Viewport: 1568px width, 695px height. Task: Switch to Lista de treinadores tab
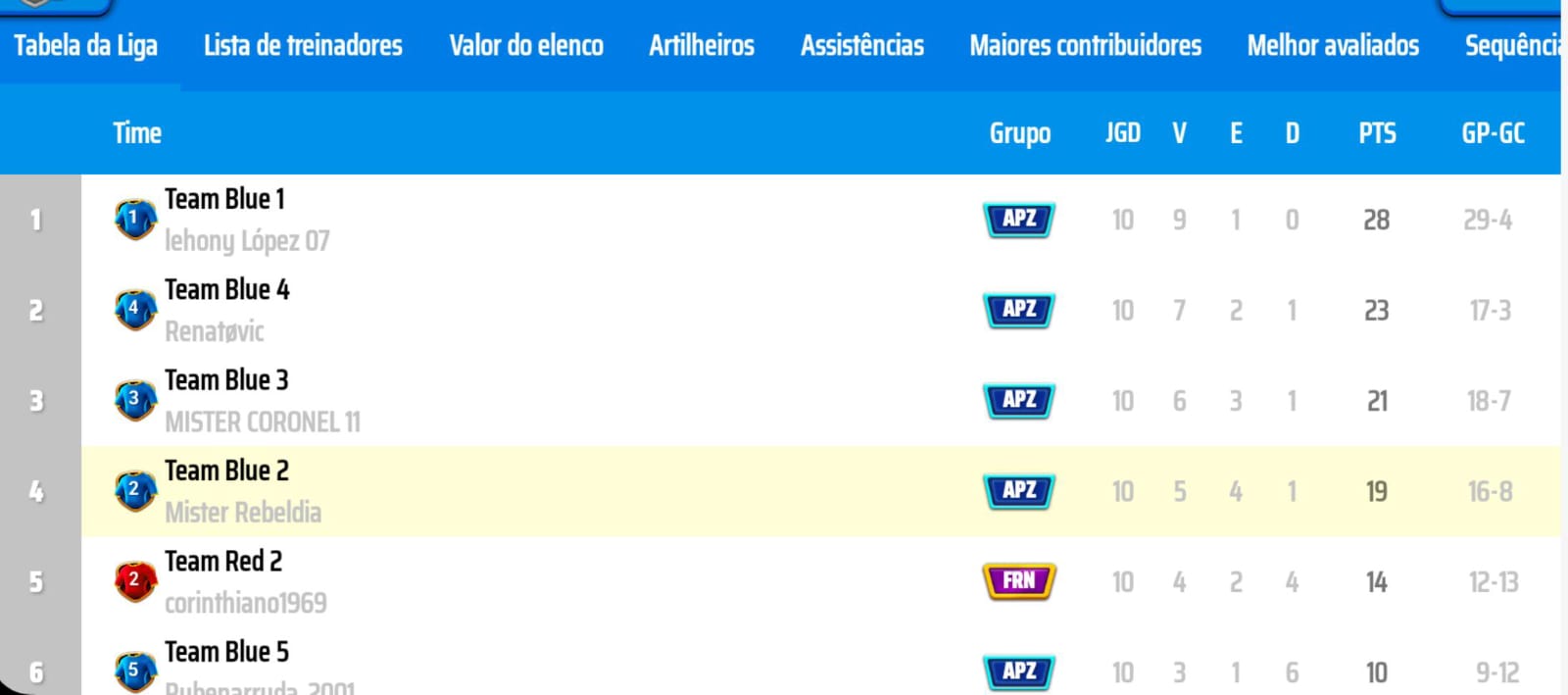coord(303,46)
